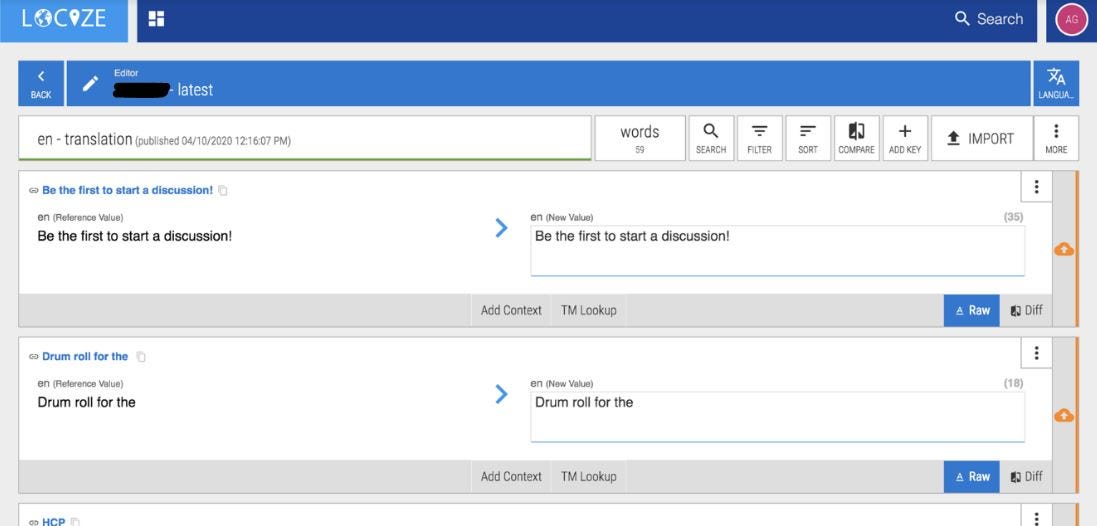The image size is (1097, 526).
Task: Open the dashboard grid icon
Action: click(x=157, y=19)
